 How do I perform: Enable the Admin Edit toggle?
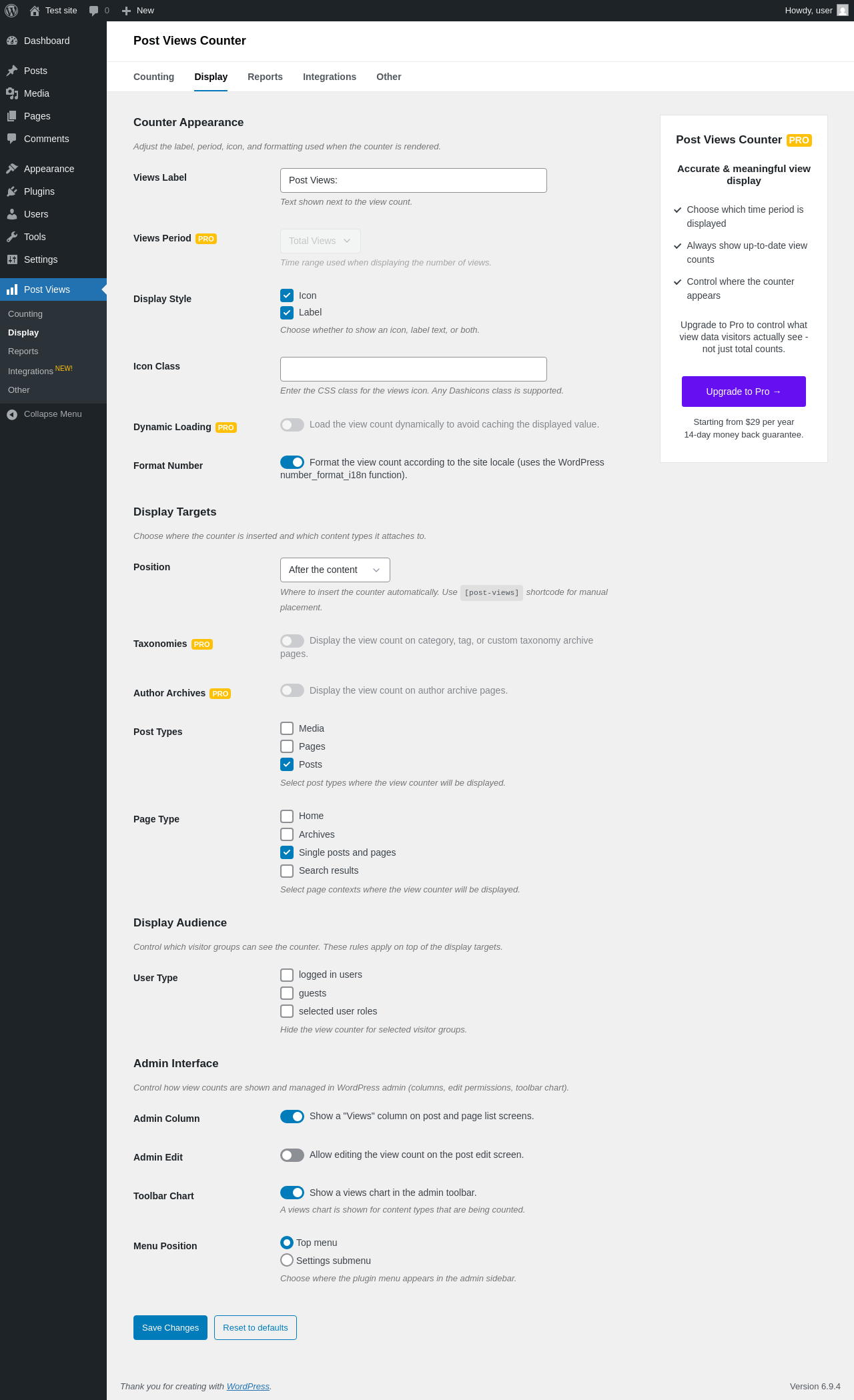(292, 1155)
